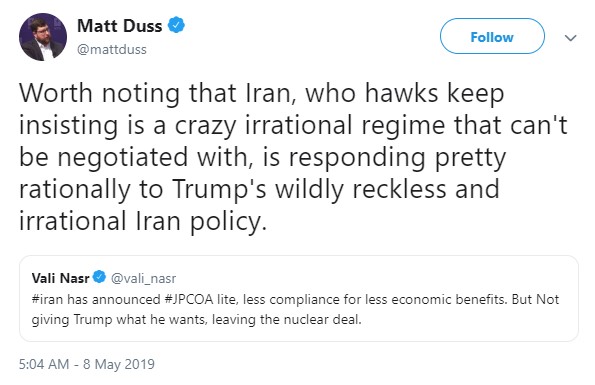Open the @mattduss handle link
The width and height of the screenshot is (595, 385).
click(112, 49)
